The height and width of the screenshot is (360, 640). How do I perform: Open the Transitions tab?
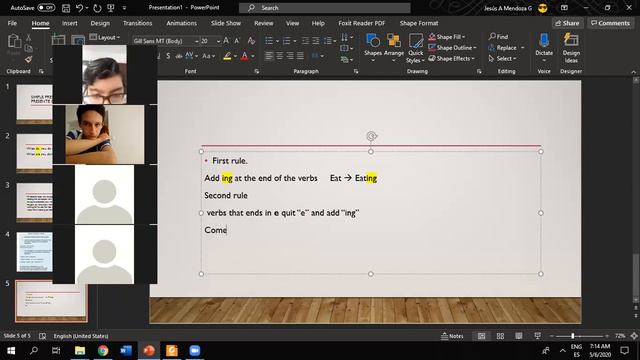[138, 23]
